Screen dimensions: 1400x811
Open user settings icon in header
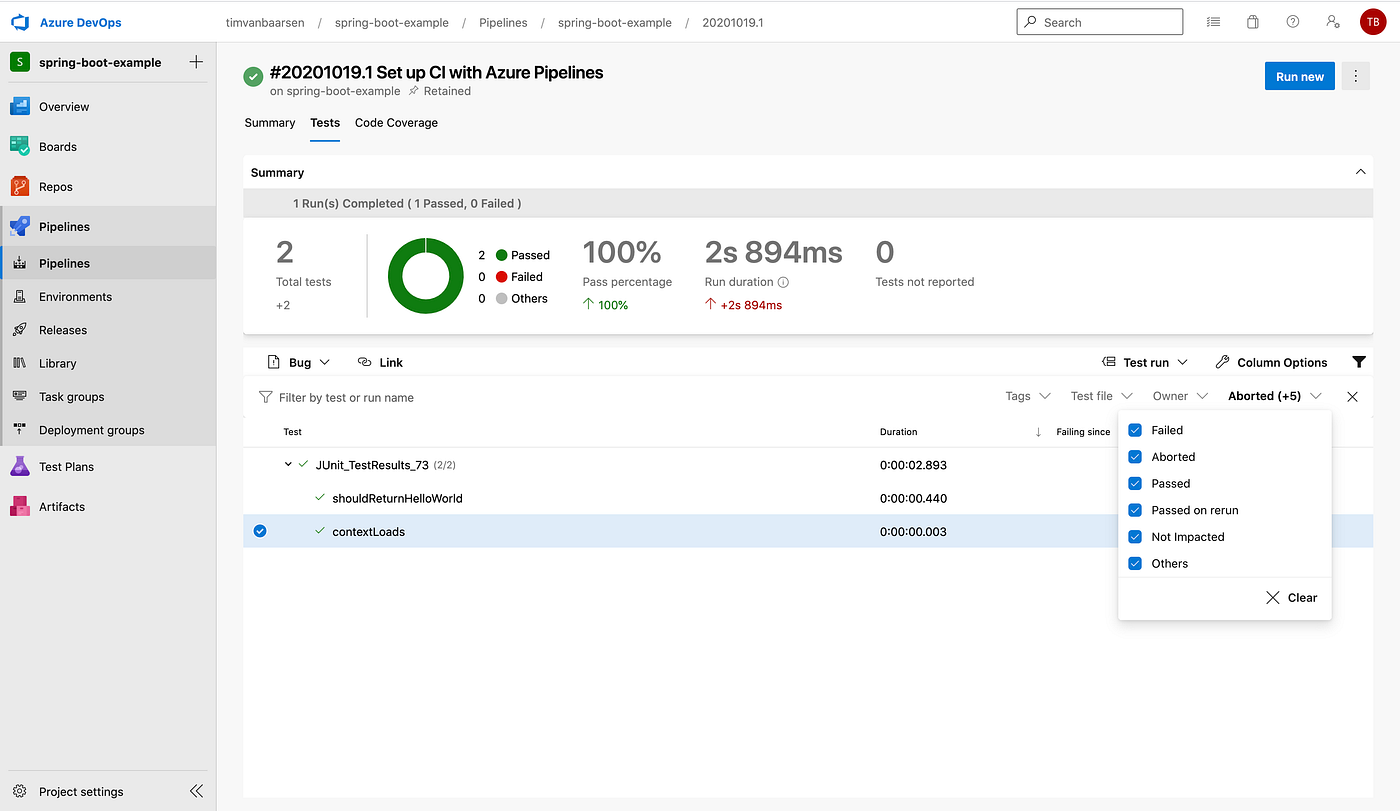[1333, 22]
